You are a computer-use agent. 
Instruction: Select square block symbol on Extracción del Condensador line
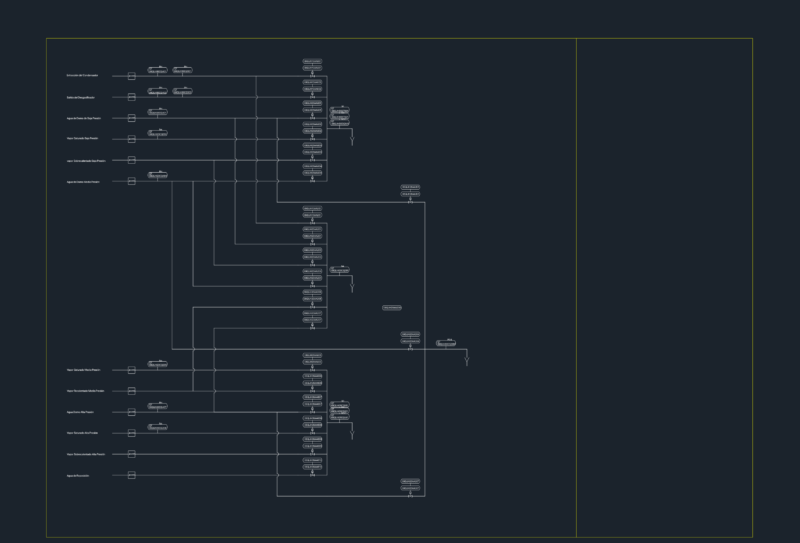(132, 76)
